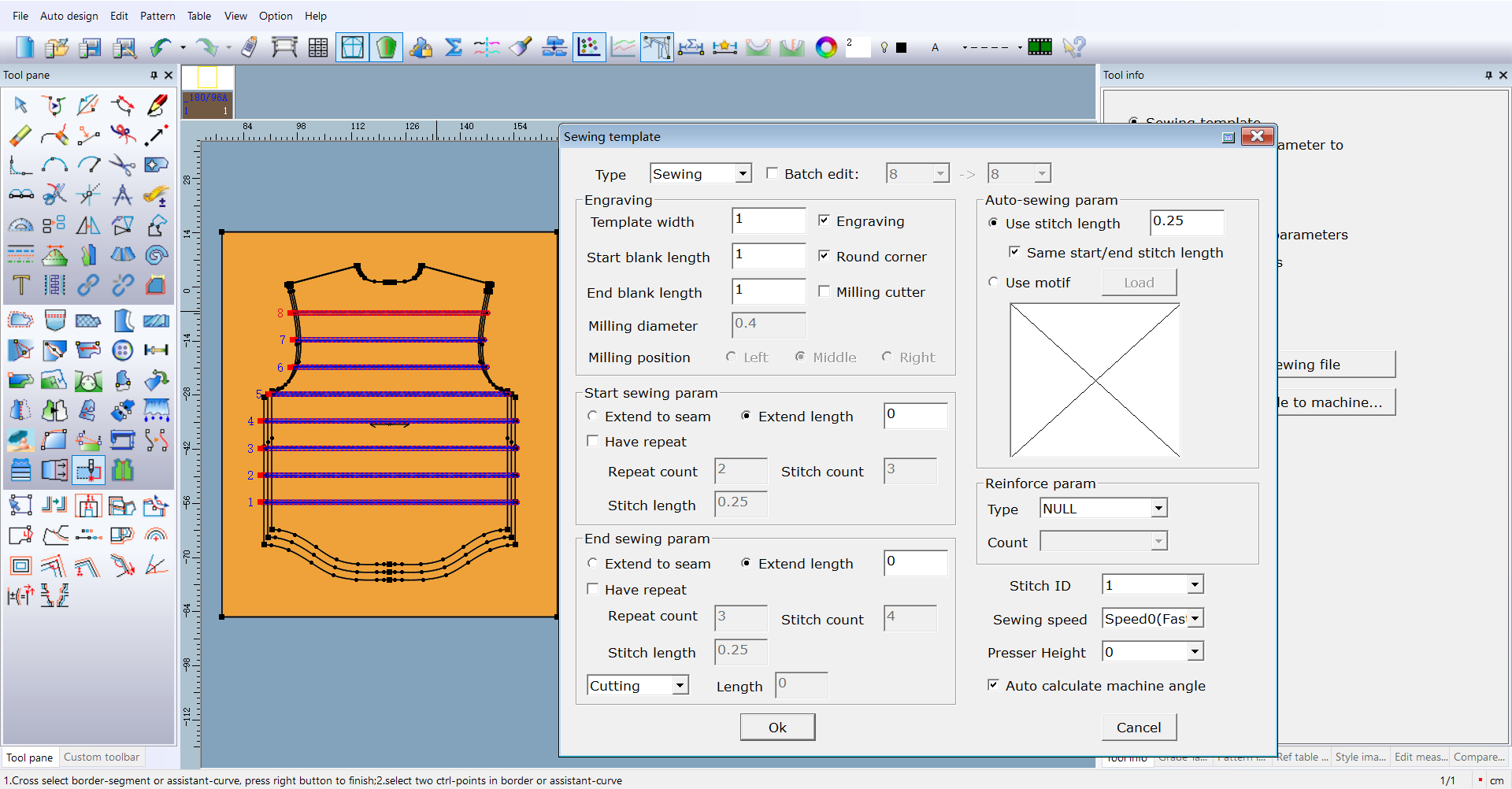Open the Option menu

pyautogui.click(x=276, y=16)
